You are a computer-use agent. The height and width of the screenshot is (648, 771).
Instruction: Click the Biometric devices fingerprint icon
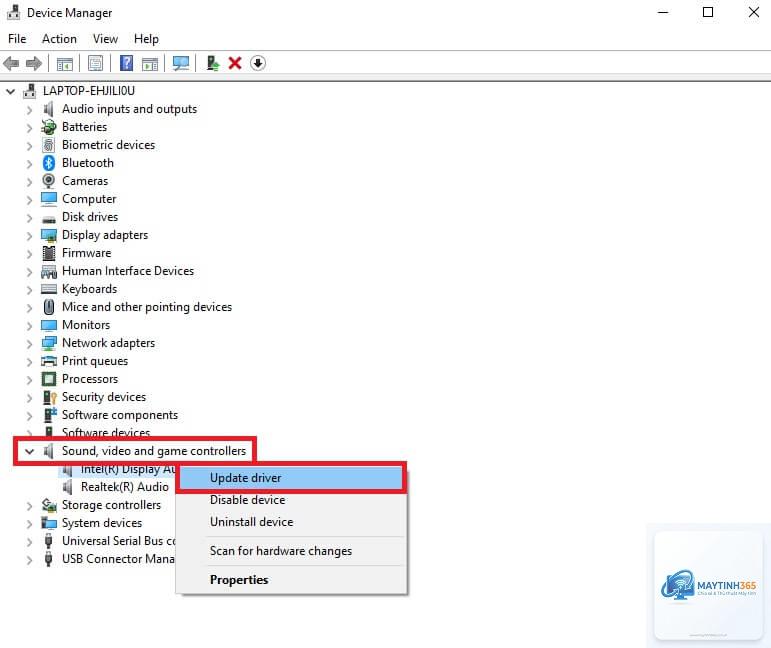pos(49,145)
